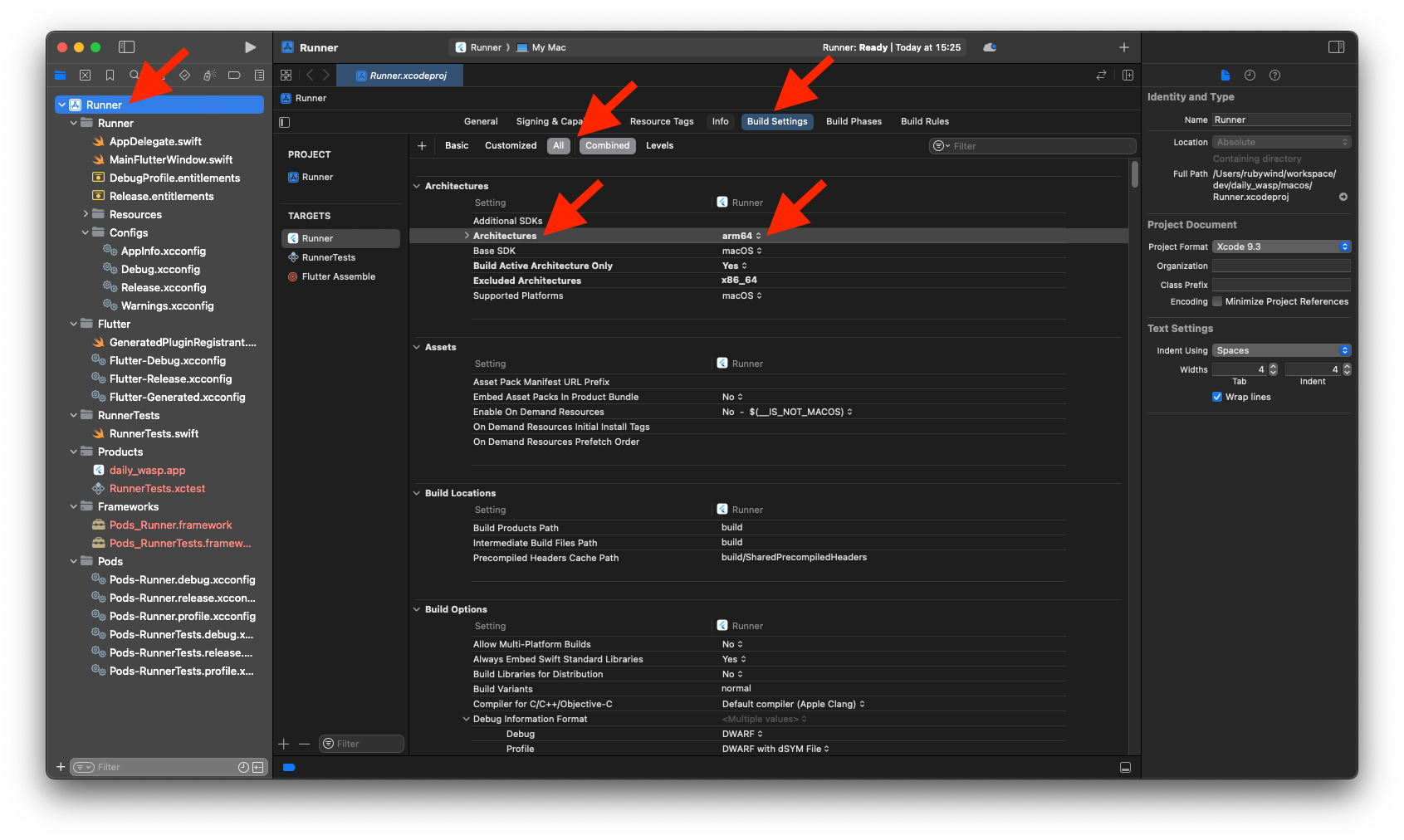The image size is (1404, 840).
Task: Toggle the debug area at bottom right
Action: click(x=1125, y=767)
